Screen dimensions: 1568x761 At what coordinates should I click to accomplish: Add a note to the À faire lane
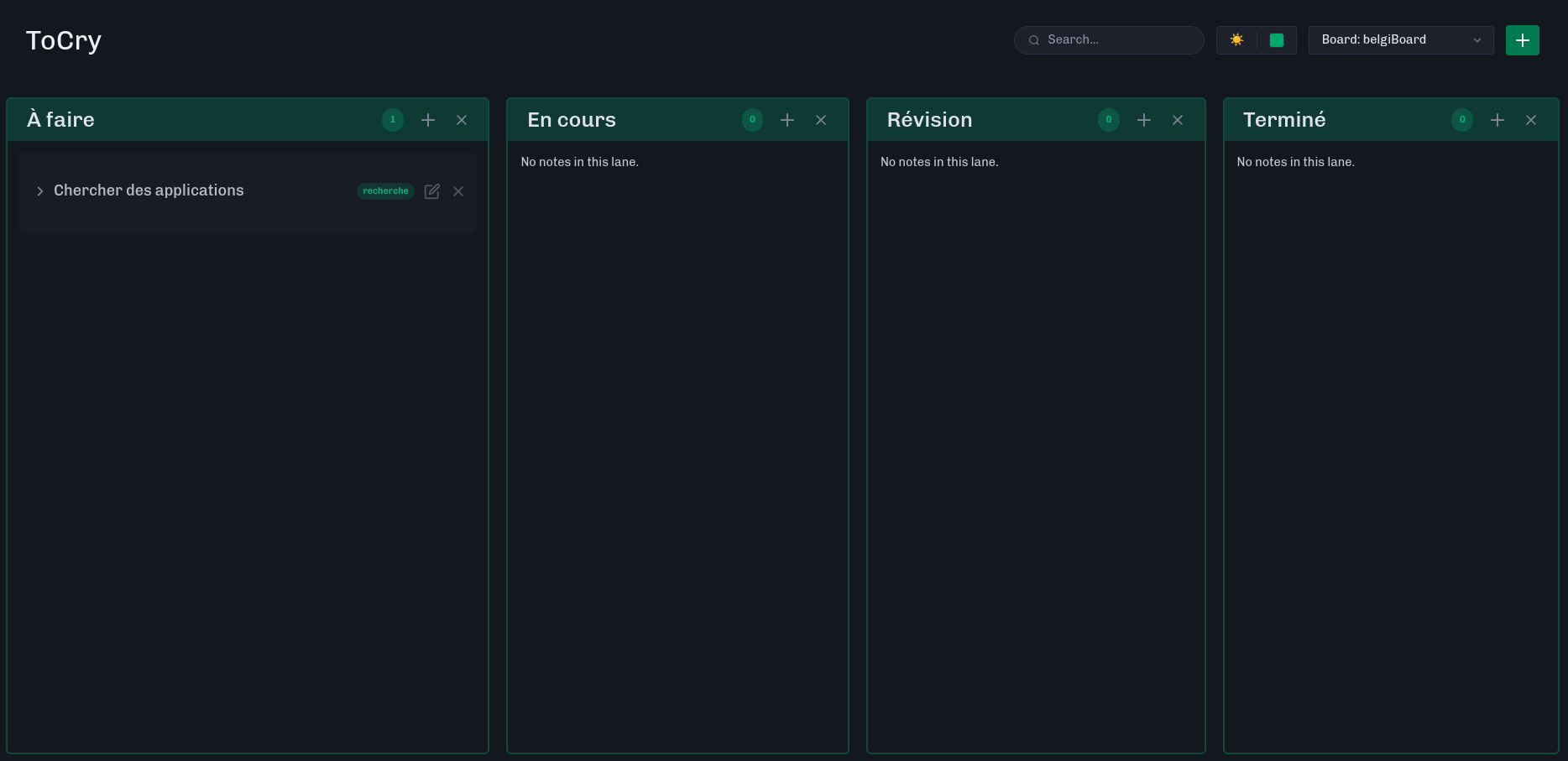428,120
